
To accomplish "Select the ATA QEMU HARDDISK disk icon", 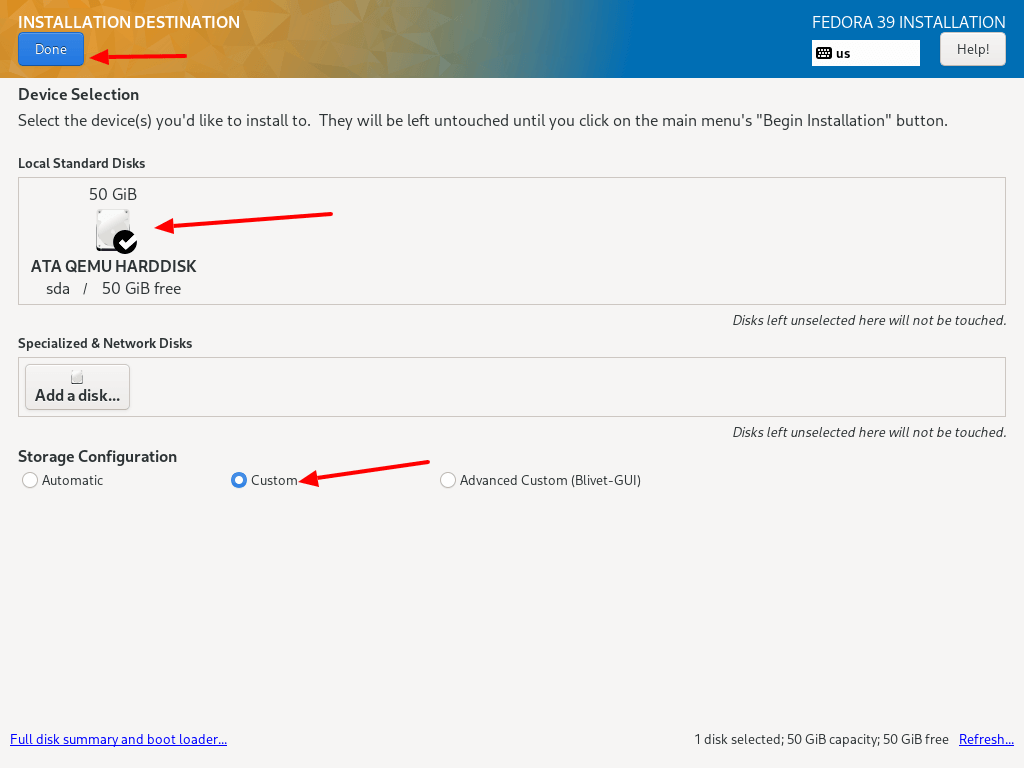I will click(x=114, y=231).
